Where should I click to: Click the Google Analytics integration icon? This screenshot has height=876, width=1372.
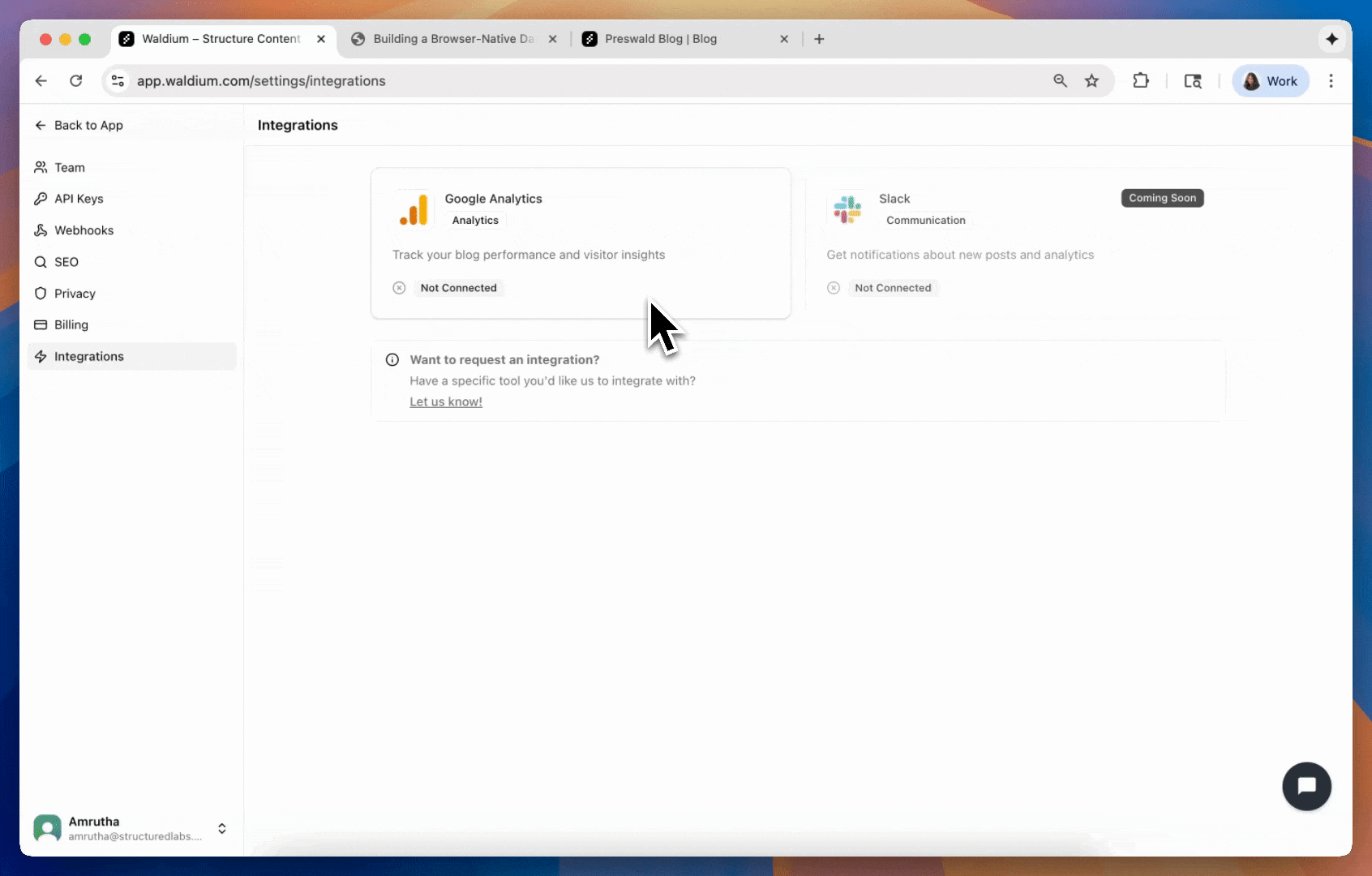tap(414, 209)
